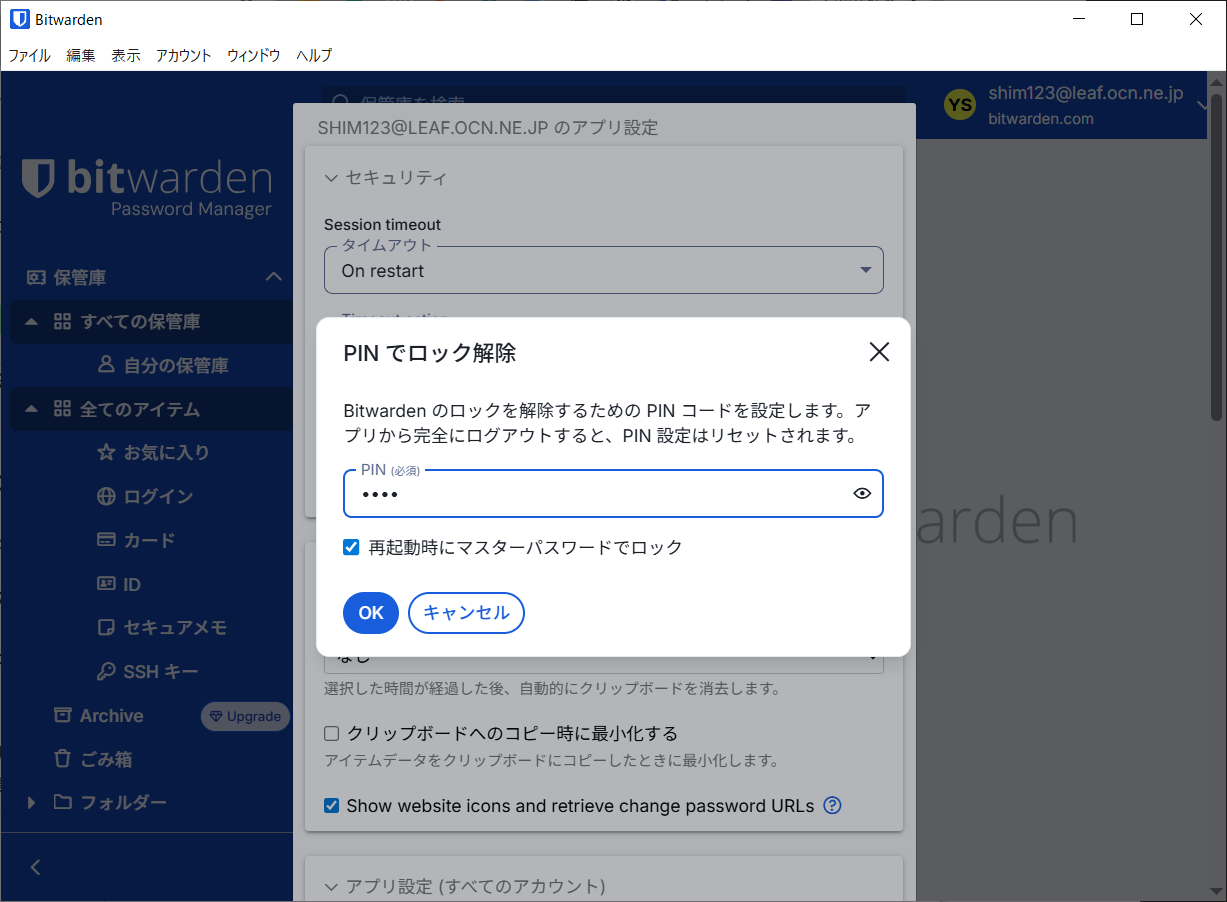Click inside the PIN input field
This screenshot has height=902, width=1227.
pos(595,495)
